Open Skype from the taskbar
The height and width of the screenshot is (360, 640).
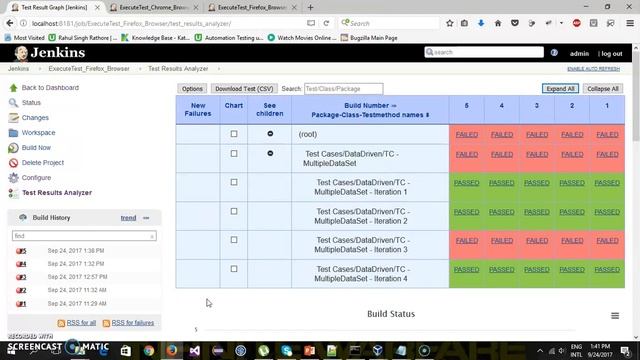click(287, 351)
